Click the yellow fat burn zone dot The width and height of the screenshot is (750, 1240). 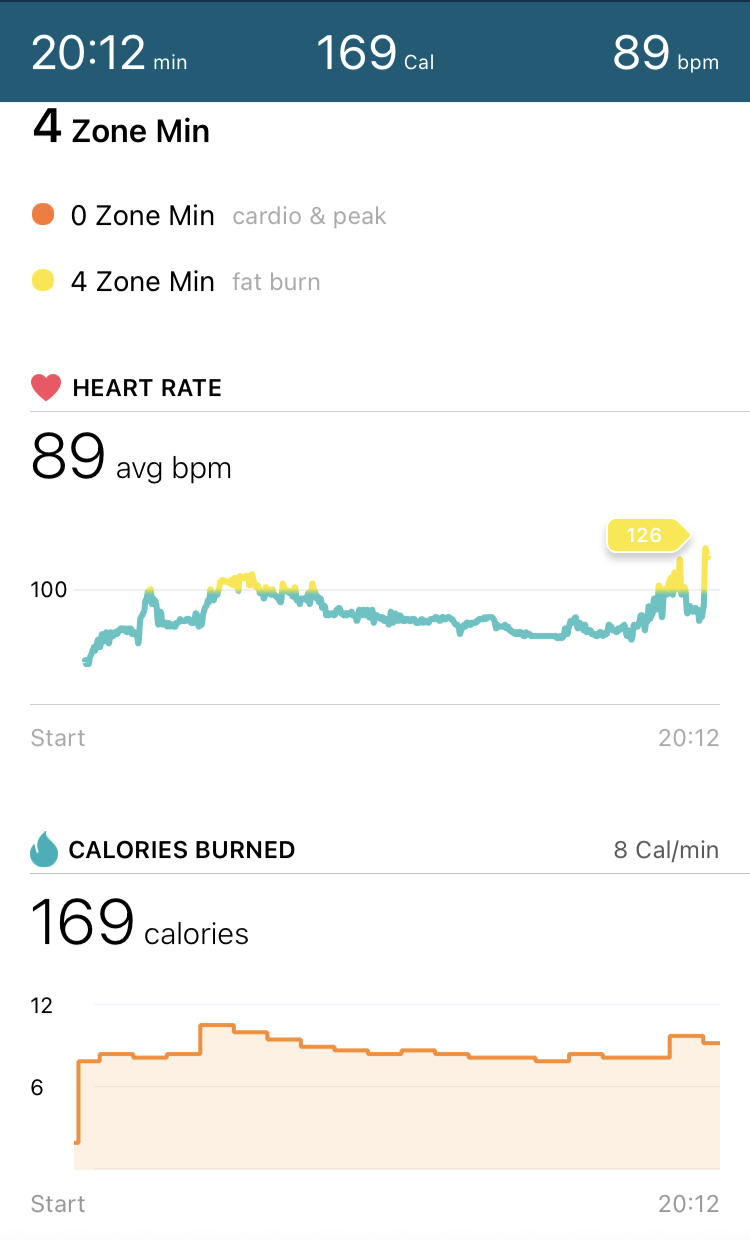tap(41, 280)
